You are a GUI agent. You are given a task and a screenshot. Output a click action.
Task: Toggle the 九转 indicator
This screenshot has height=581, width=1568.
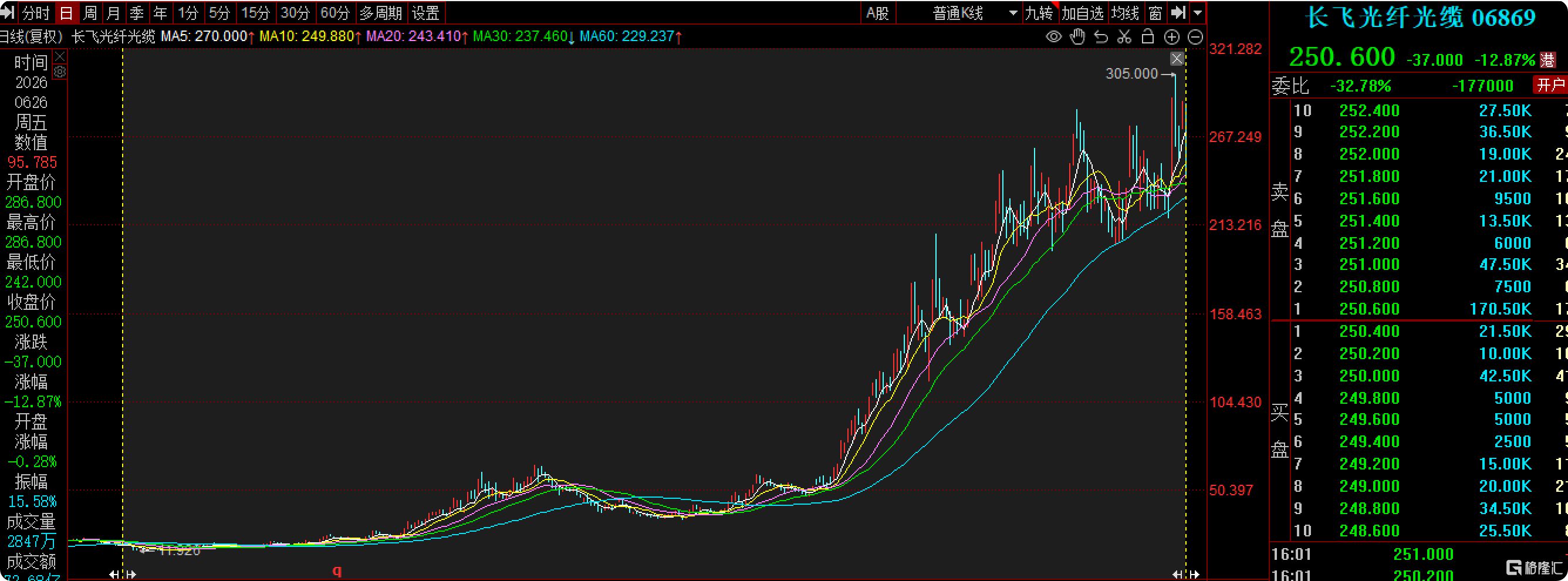(1039, 13)
